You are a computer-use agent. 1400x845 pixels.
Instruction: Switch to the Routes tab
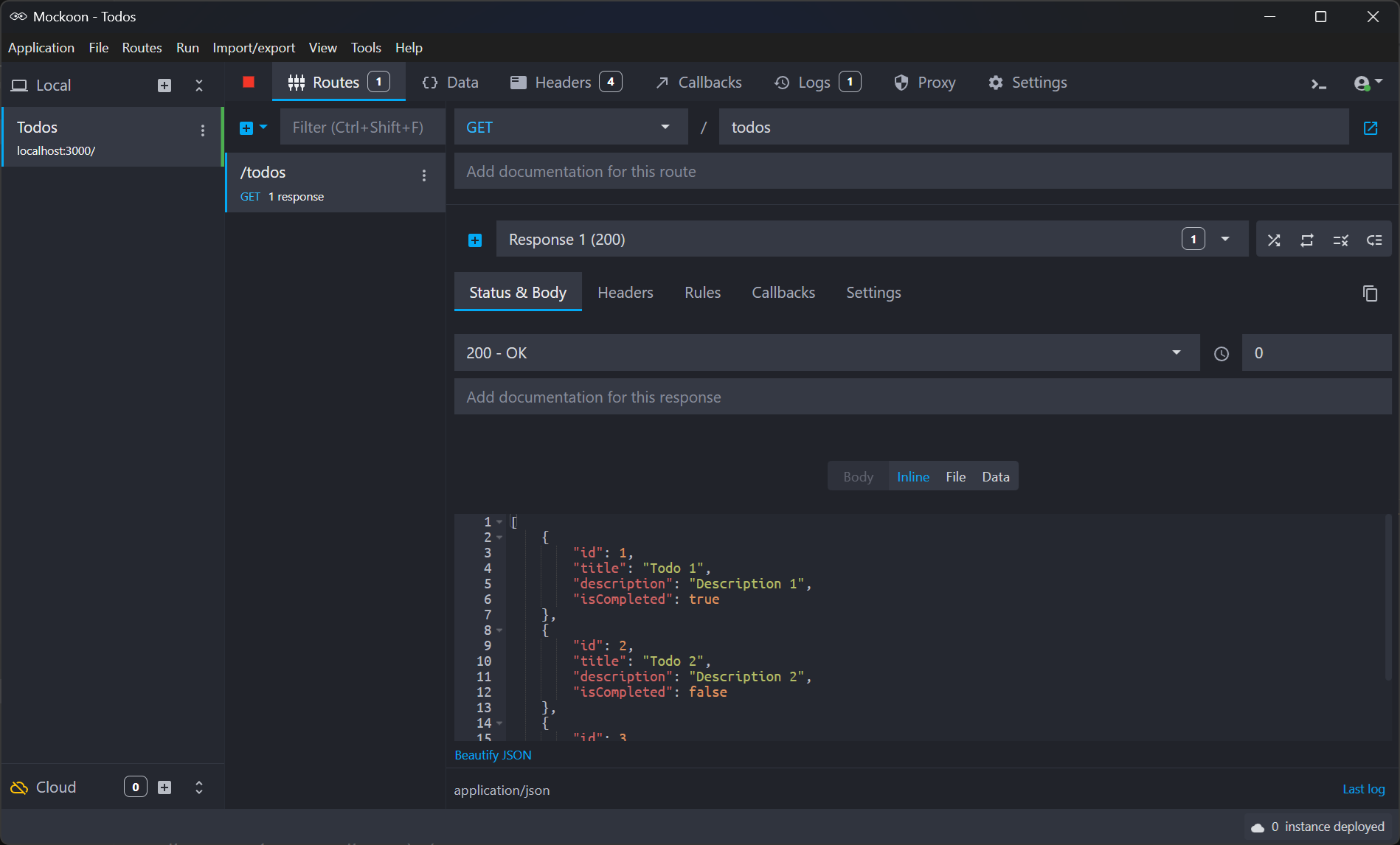click(339, 83)
